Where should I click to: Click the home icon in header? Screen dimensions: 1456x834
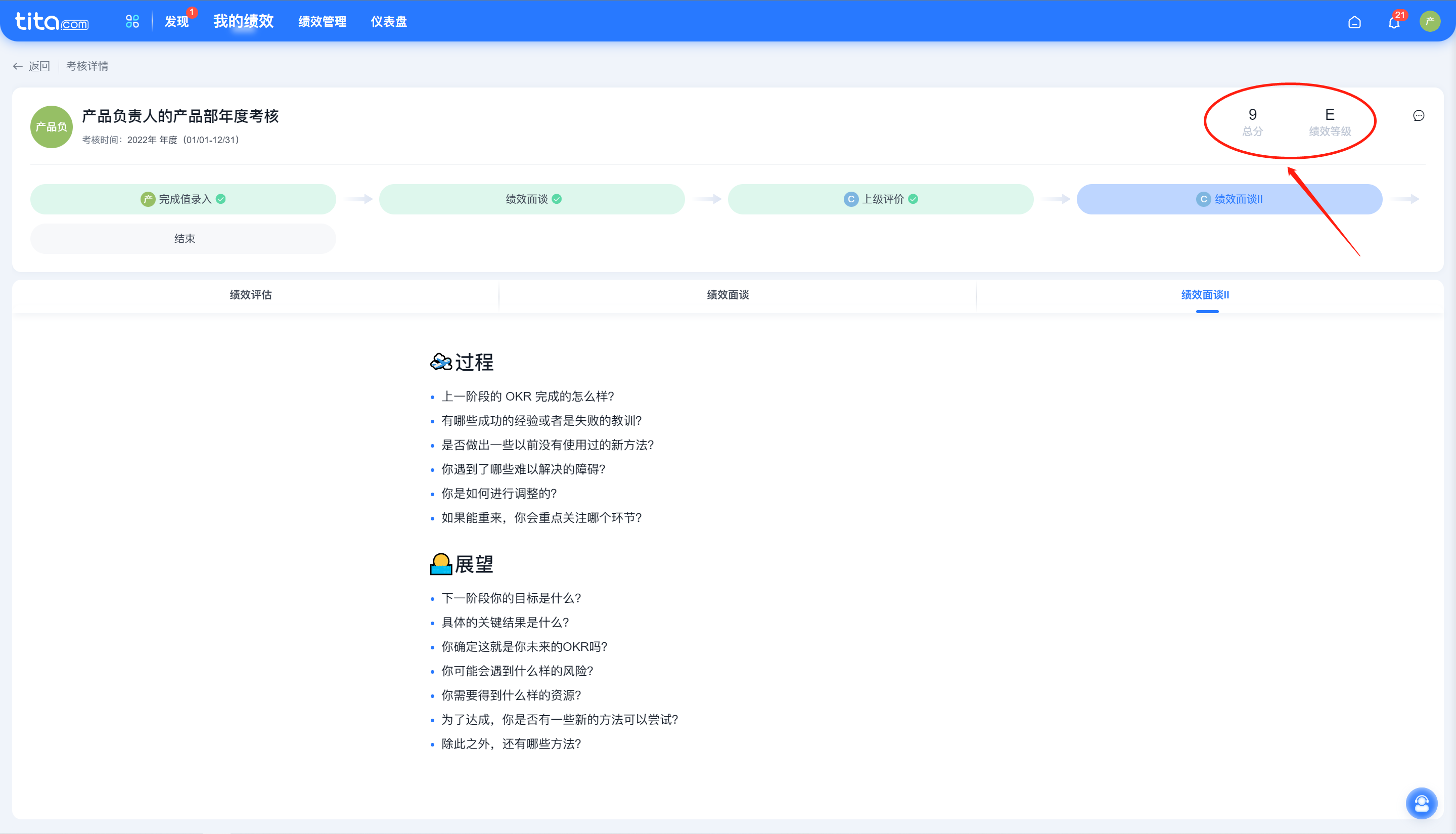(1354, 22)
